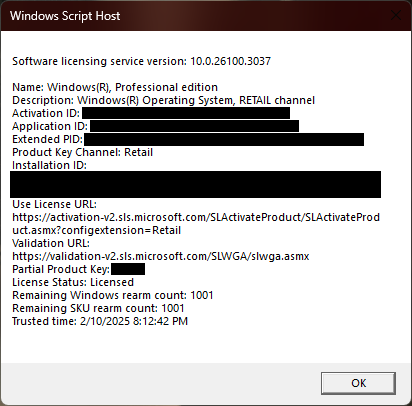This screenshot has width=412, height=406.
Task: Click the Installation ID label
Action: pyautogui.click(x=49, y=165)
